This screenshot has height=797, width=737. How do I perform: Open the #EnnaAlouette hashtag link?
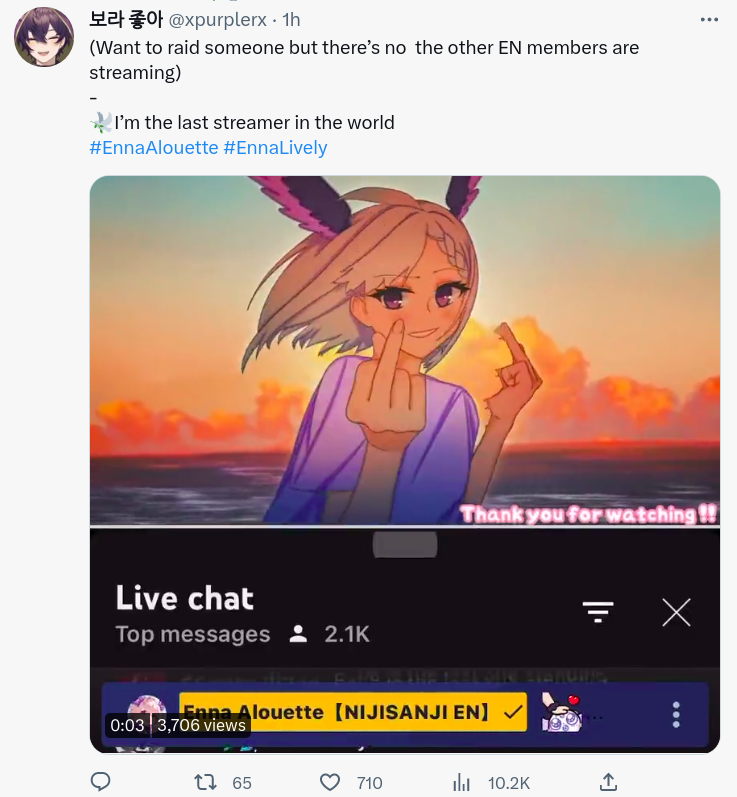click(154, 148)
